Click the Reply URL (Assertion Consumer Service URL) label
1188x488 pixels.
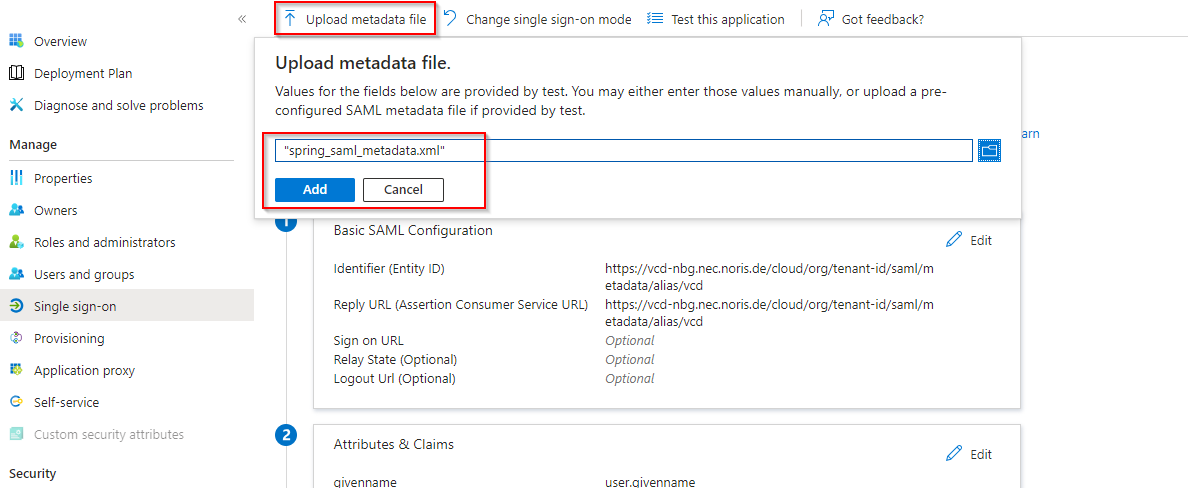point(461,305)
